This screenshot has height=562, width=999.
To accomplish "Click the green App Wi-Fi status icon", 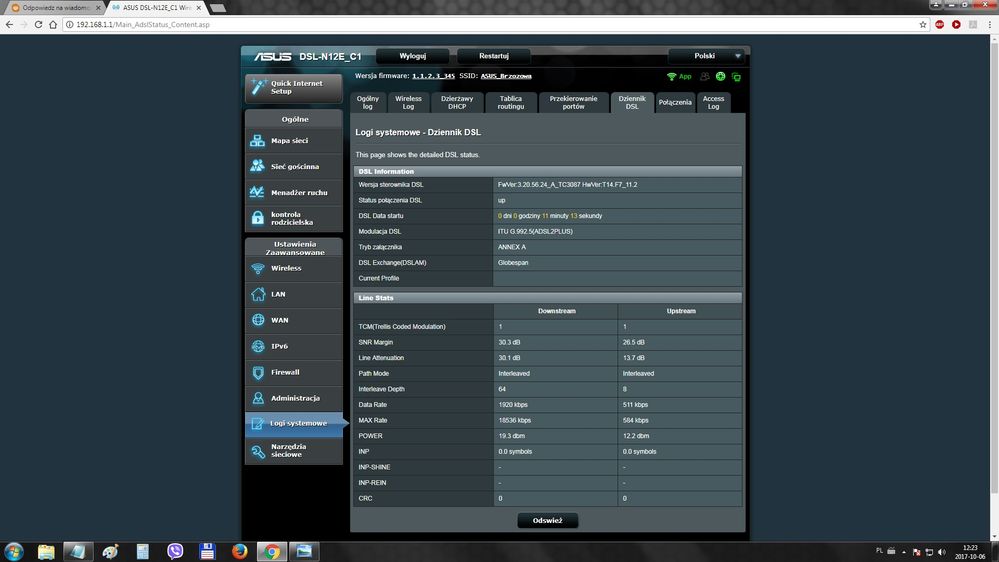I will point(672,76).
